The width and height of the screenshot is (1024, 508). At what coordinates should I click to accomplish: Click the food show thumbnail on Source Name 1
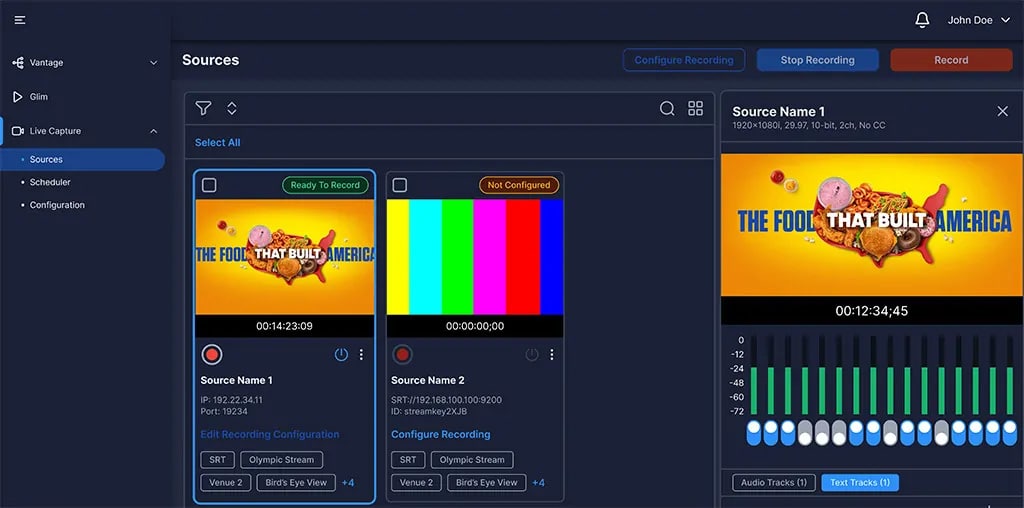(x=285, y=257)
